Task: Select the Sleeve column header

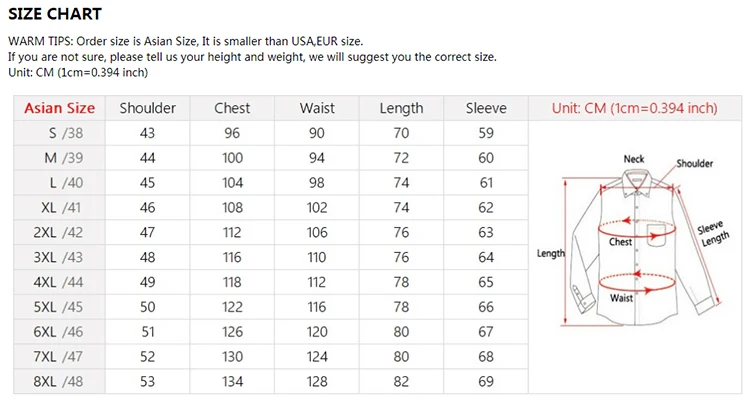Action: click(486, 108)
